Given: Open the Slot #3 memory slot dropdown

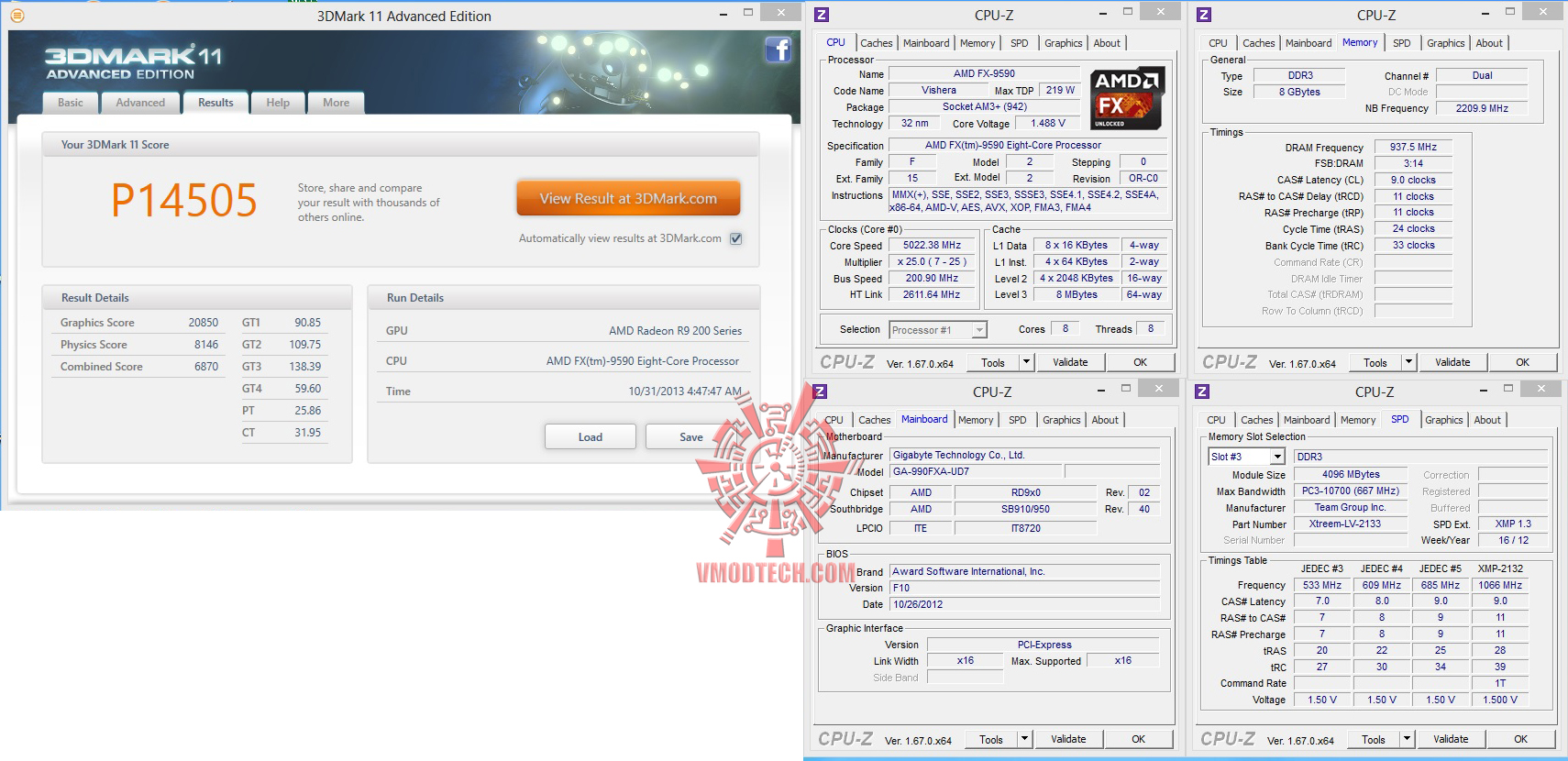Looking at the screenshot, I should (1247, 457).
